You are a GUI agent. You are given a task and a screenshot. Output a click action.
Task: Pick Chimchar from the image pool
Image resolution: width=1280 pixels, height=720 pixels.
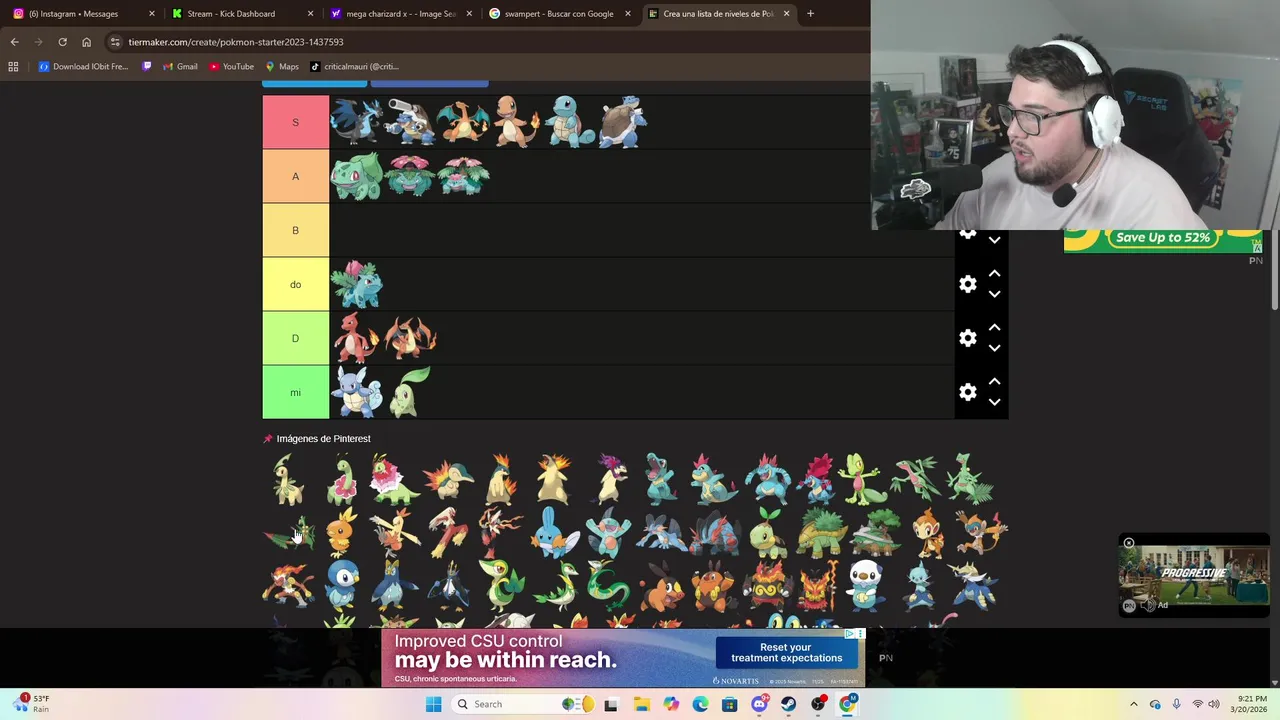pos(928,532)
